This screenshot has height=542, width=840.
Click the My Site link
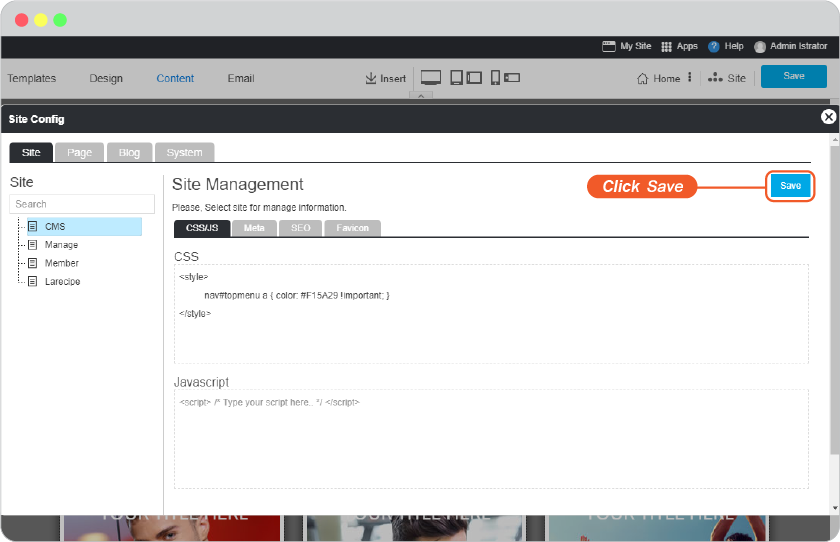tap(636, 46)
